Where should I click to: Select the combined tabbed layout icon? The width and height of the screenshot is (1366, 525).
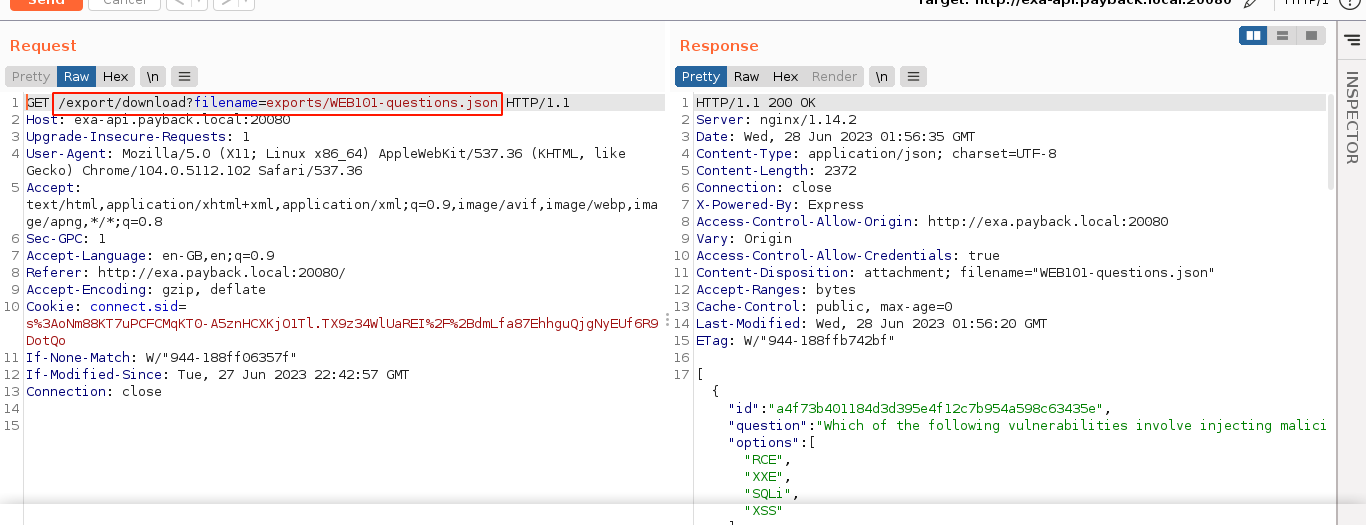pyautogui.click(x=1310, y=36)
